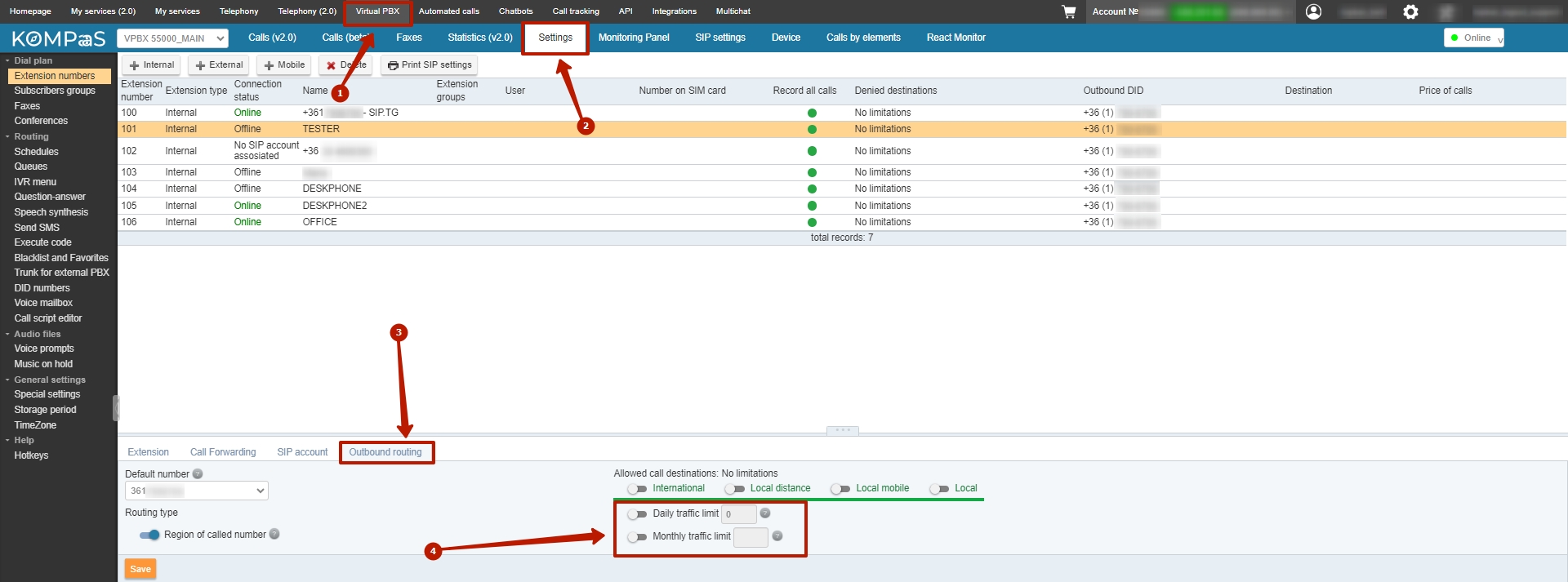Screen dimensions: 1568x582
Task: Toggle the Local mobile destination switch
Action: coord(840,489)
